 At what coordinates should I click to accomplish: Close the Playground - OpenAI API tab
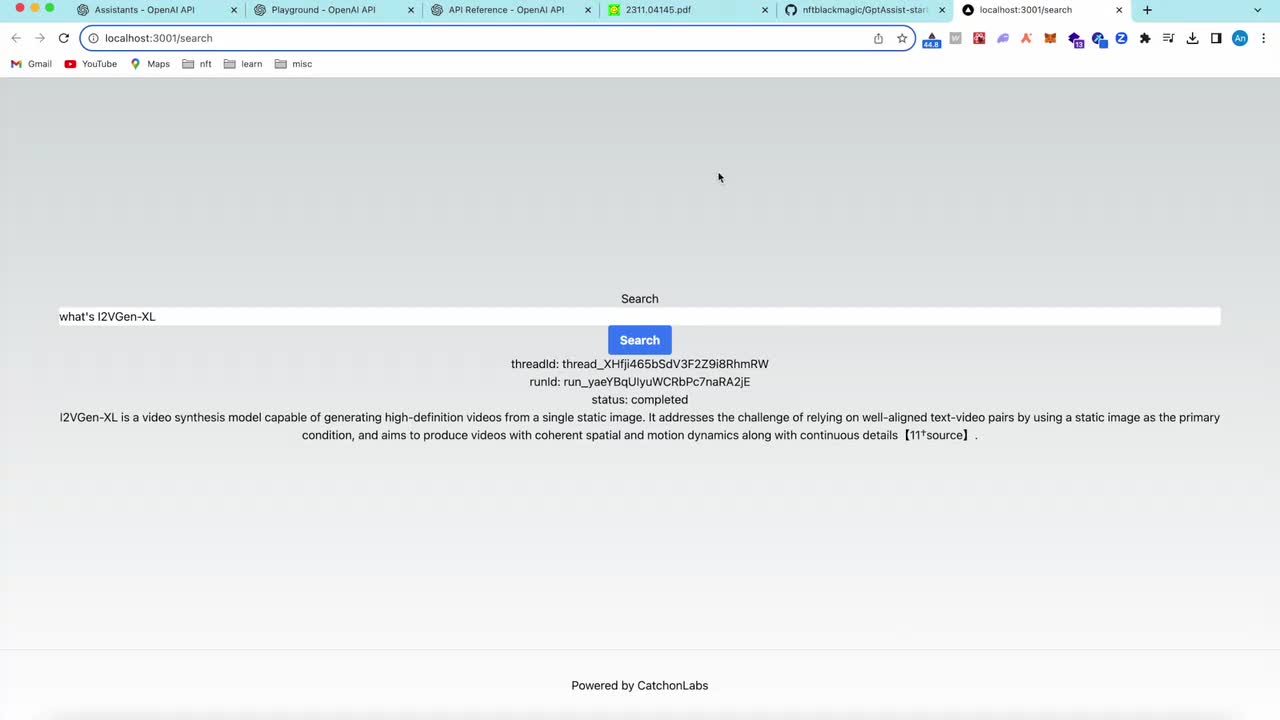click(411, 10)
